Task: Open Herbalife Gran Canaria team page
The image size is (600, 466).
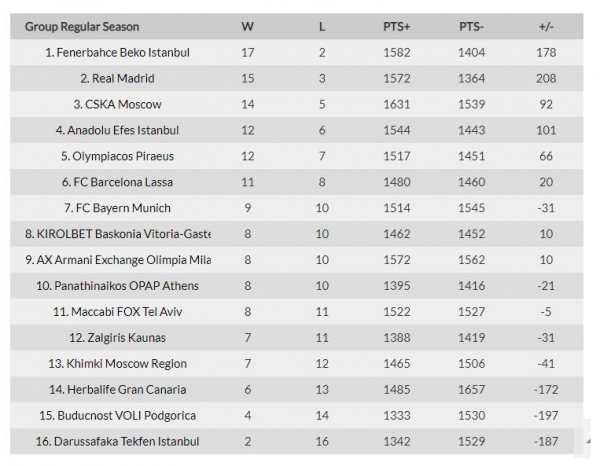Action: pos(123,390)
